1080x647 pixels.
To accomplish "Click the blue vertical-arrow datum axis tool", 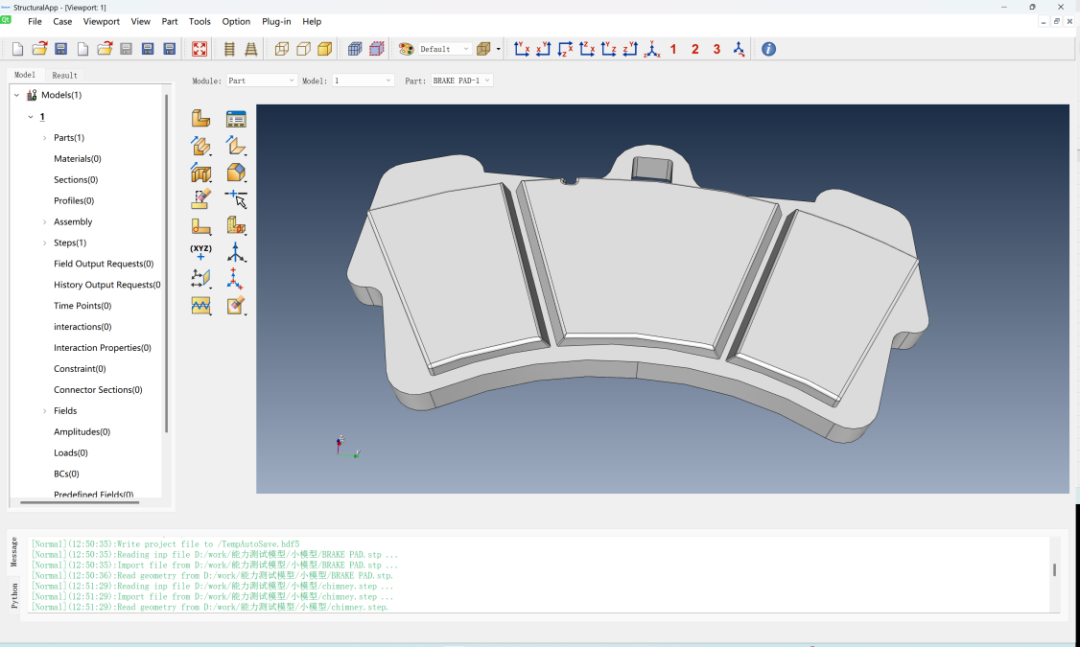I will pyautogui.click(x=236, y=252).
